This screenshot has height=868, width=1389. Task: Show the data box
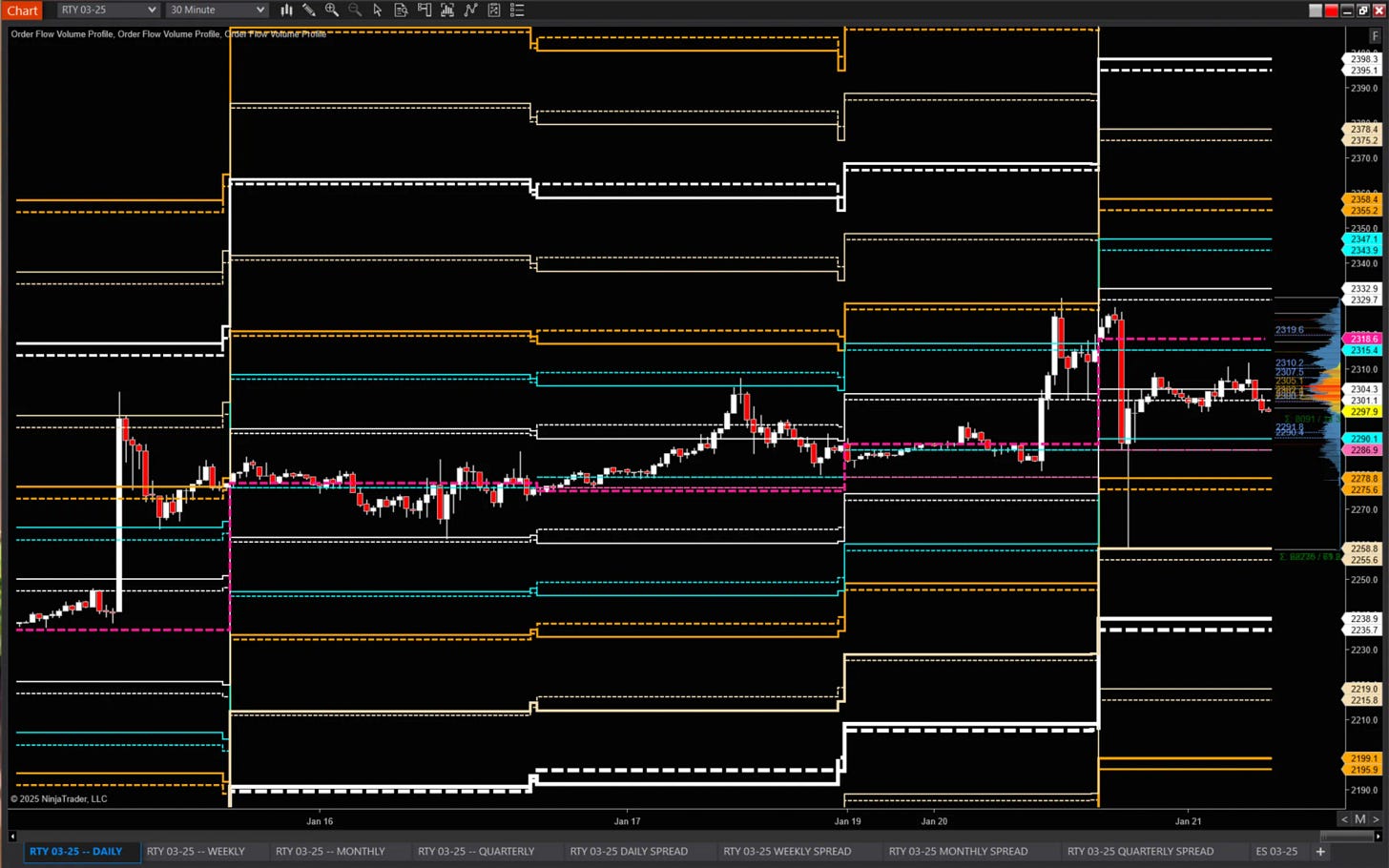(x=401, y=10)
